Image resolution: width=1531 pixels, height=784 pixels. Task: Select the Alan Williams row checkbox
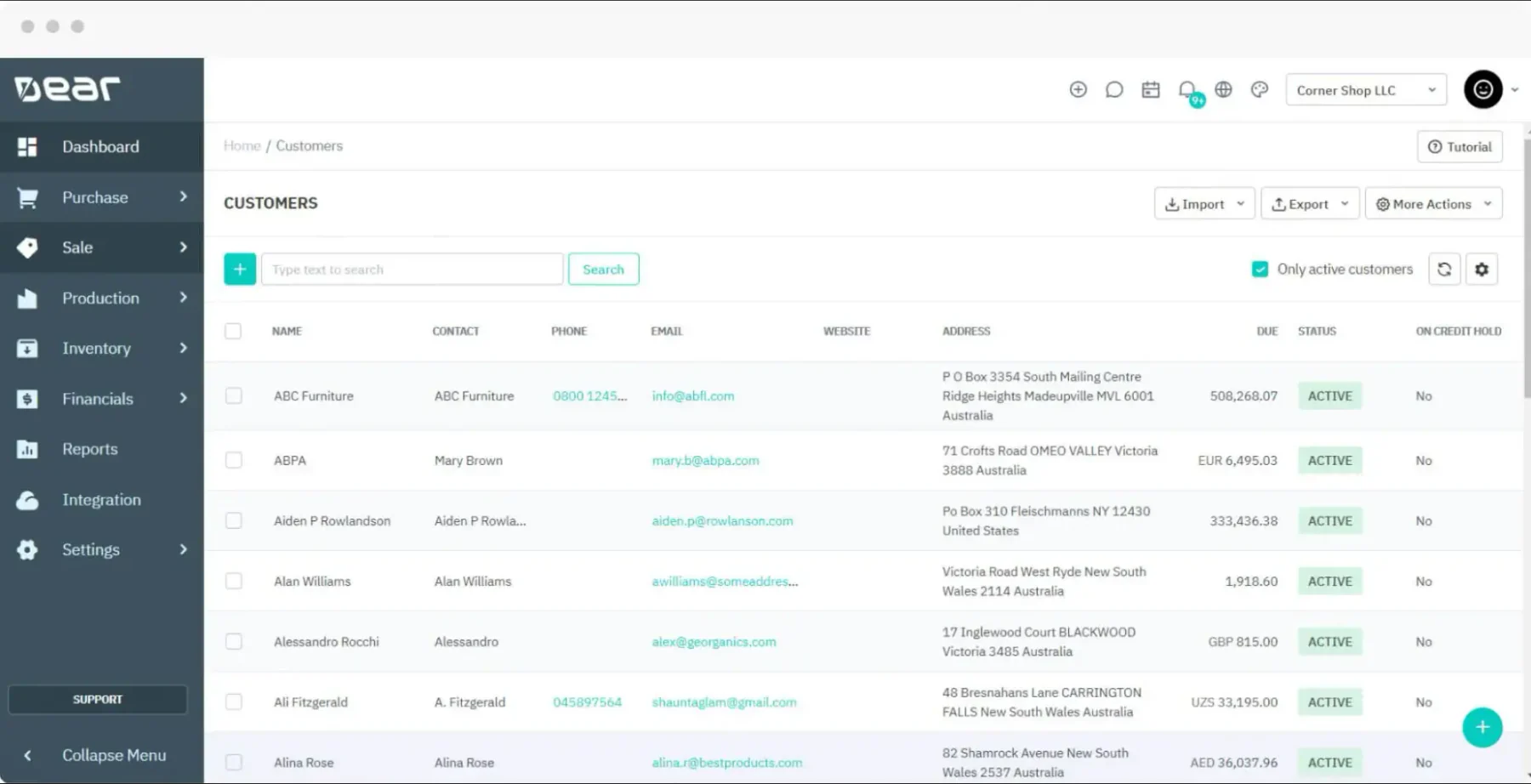pos(234,581)
